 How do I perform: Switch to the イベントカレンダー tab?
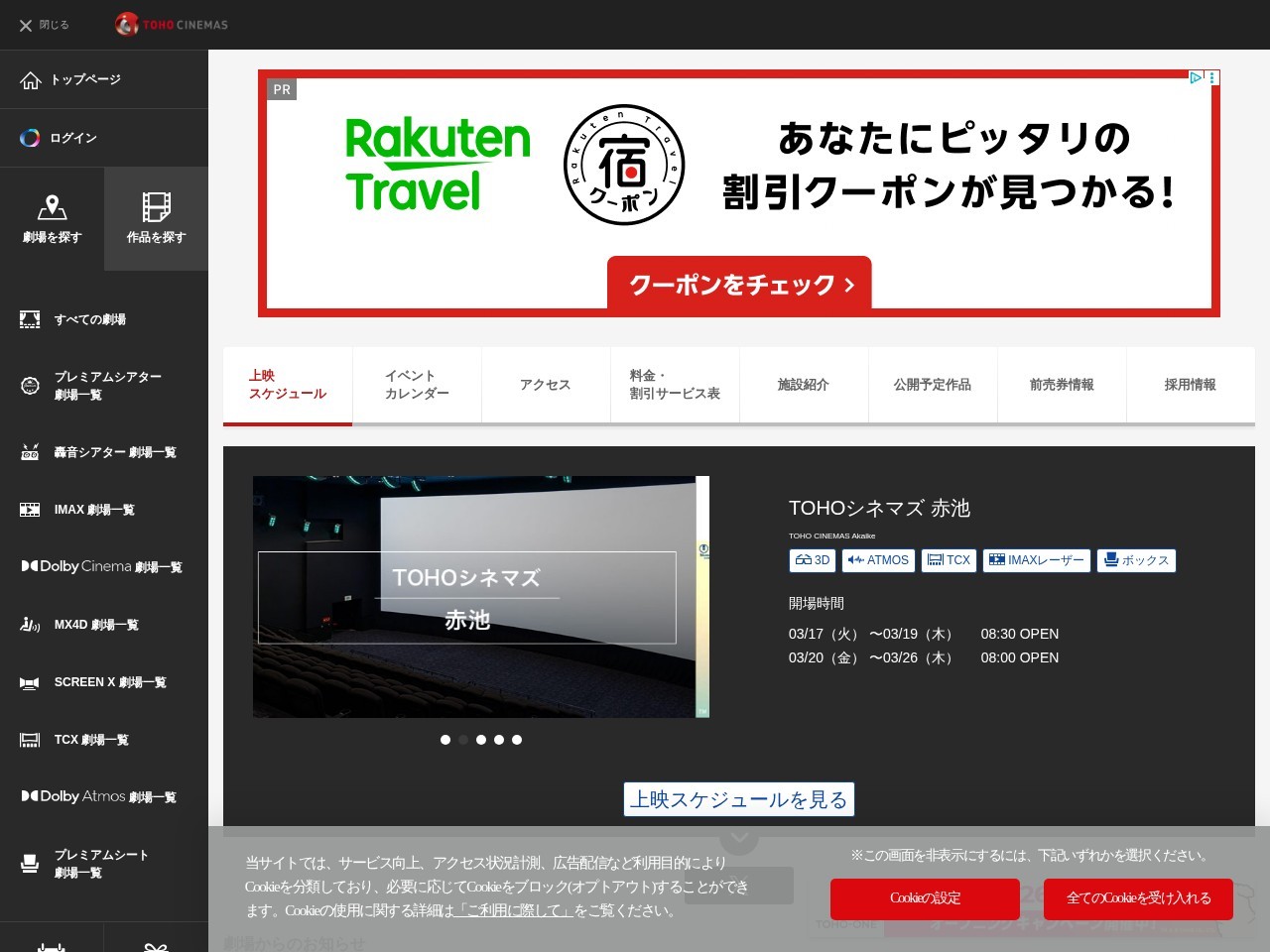click(x=417, y=385)
